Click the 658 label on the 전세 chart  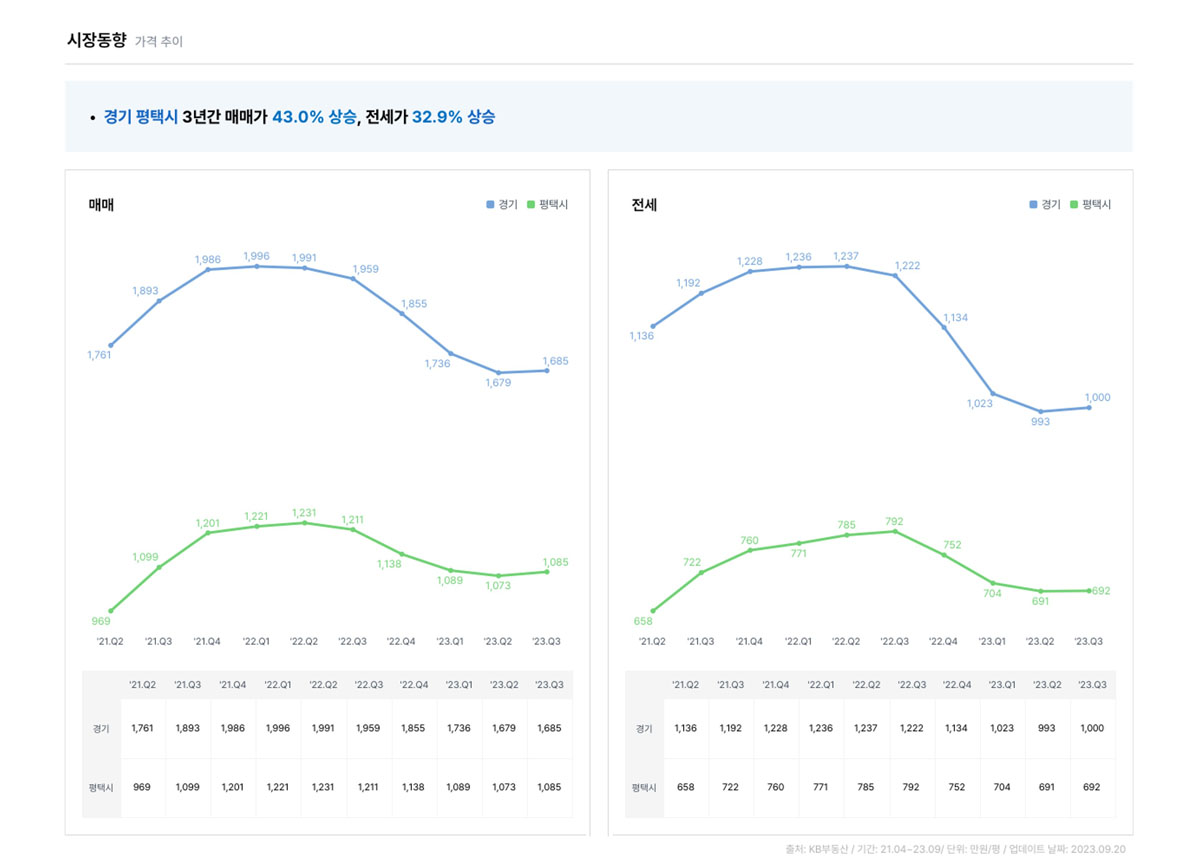coord(642,621)
